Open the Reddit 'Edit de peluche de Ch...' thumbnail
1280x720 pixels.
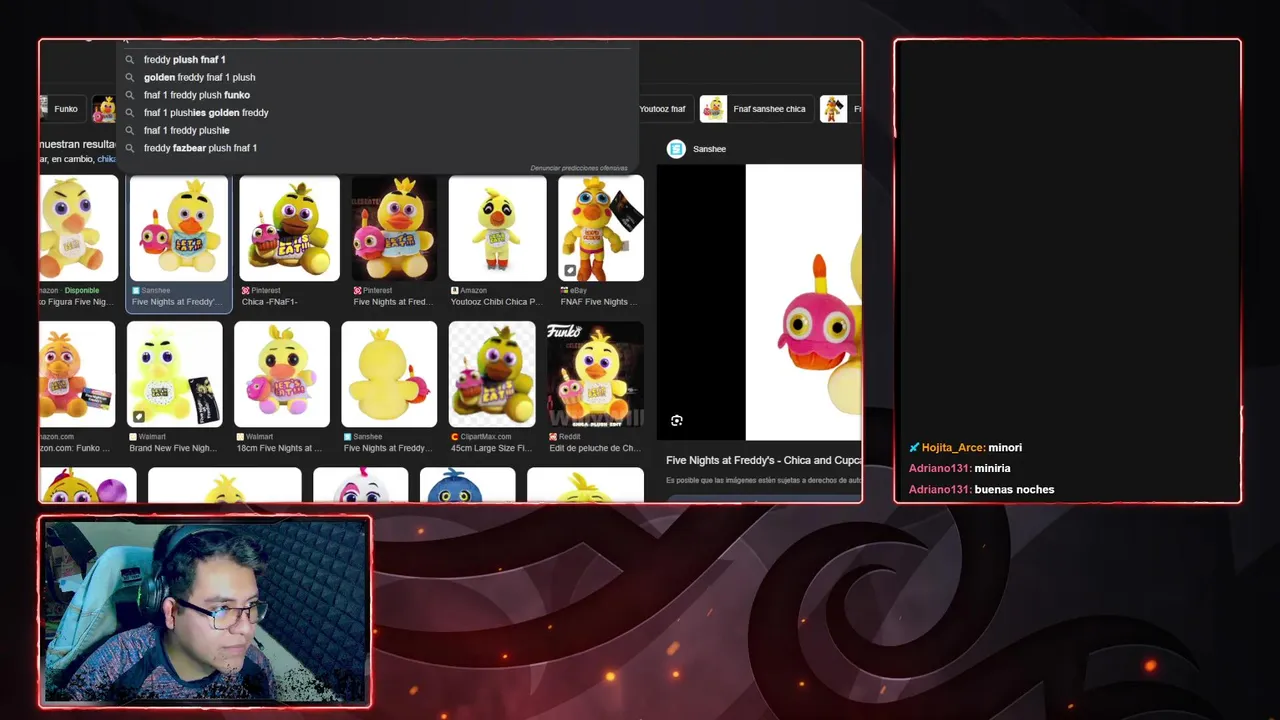pos(595,374)
